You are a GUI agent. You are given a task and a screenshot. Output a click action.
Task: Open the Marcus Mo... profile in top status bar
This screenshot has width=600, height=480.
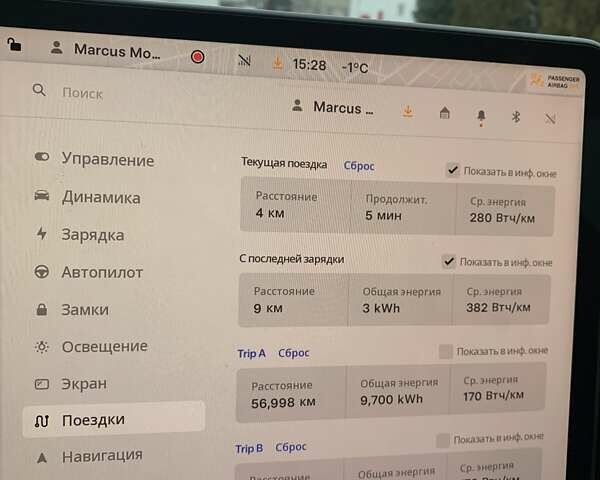click(x=106, y=50)
